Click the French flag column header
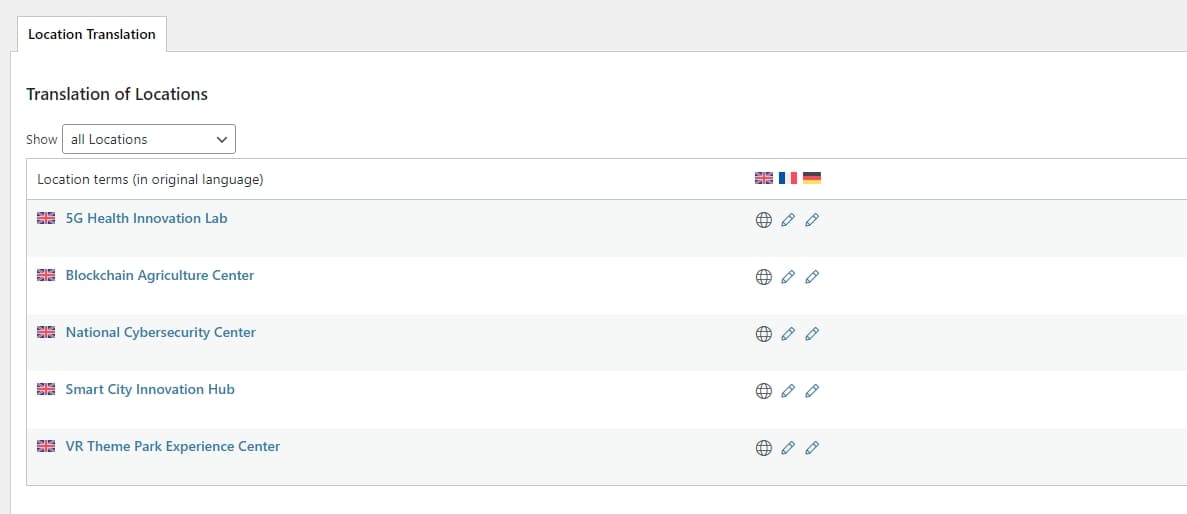This screenshot has height=514, width=1187. [788, 178]
